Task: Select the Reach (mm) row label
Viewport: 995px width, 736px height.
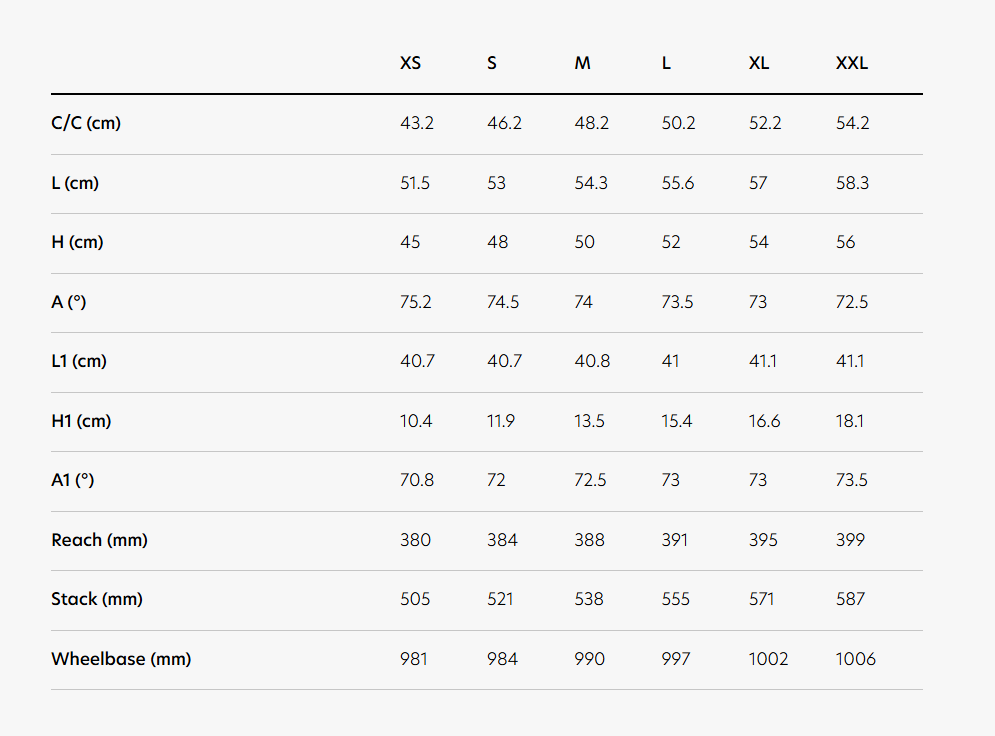Action: (x=99, y=540)
